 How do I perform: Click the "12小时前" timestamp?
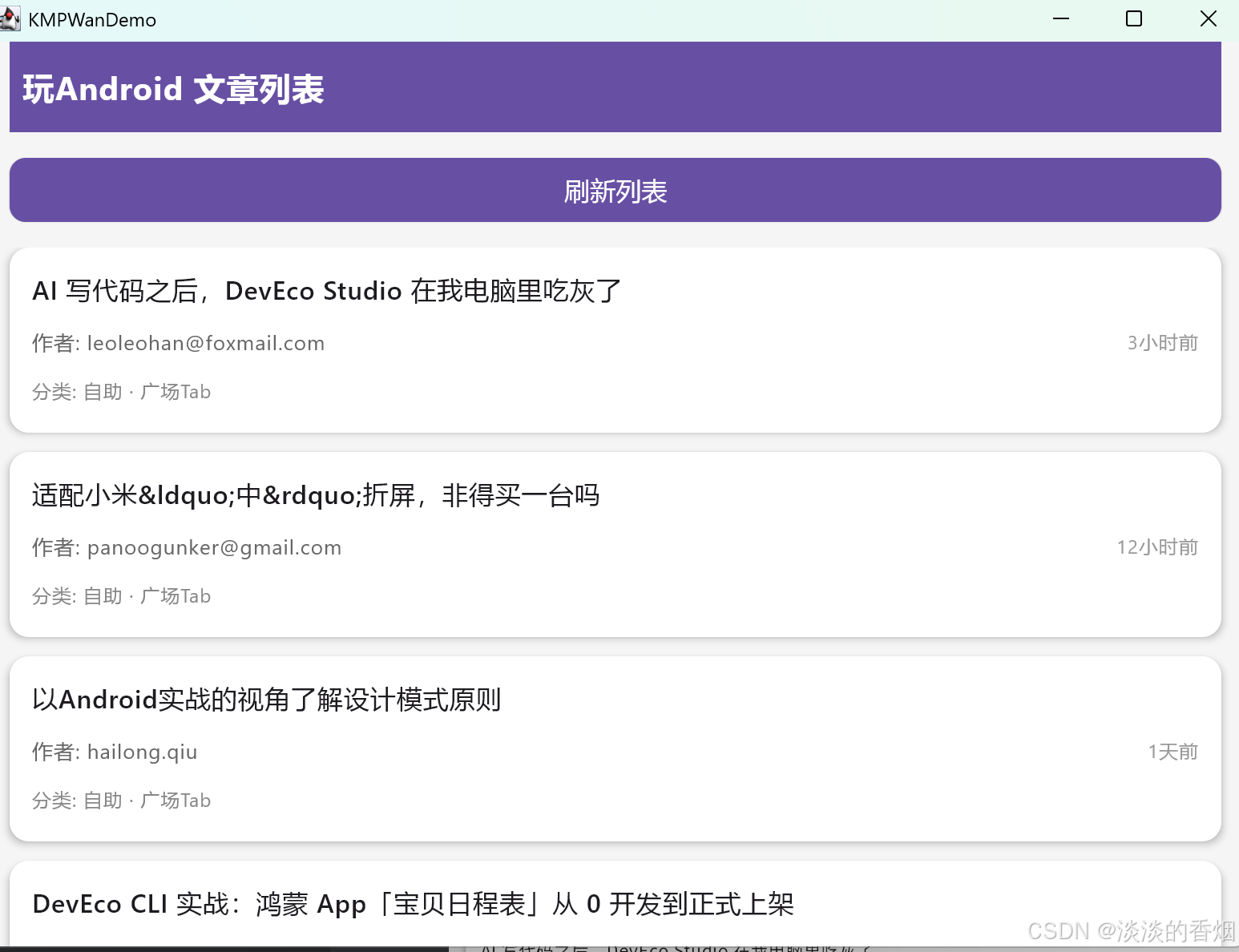point(1157,547)
